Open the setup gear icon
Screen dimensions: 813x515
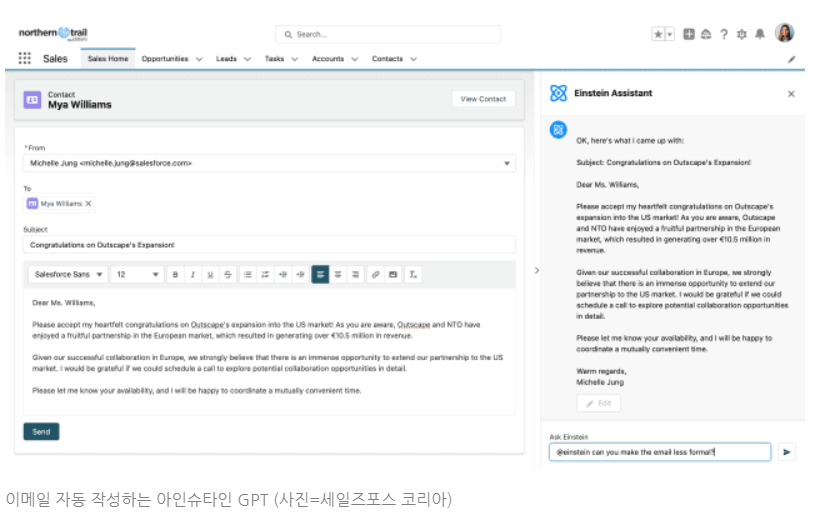742,34
